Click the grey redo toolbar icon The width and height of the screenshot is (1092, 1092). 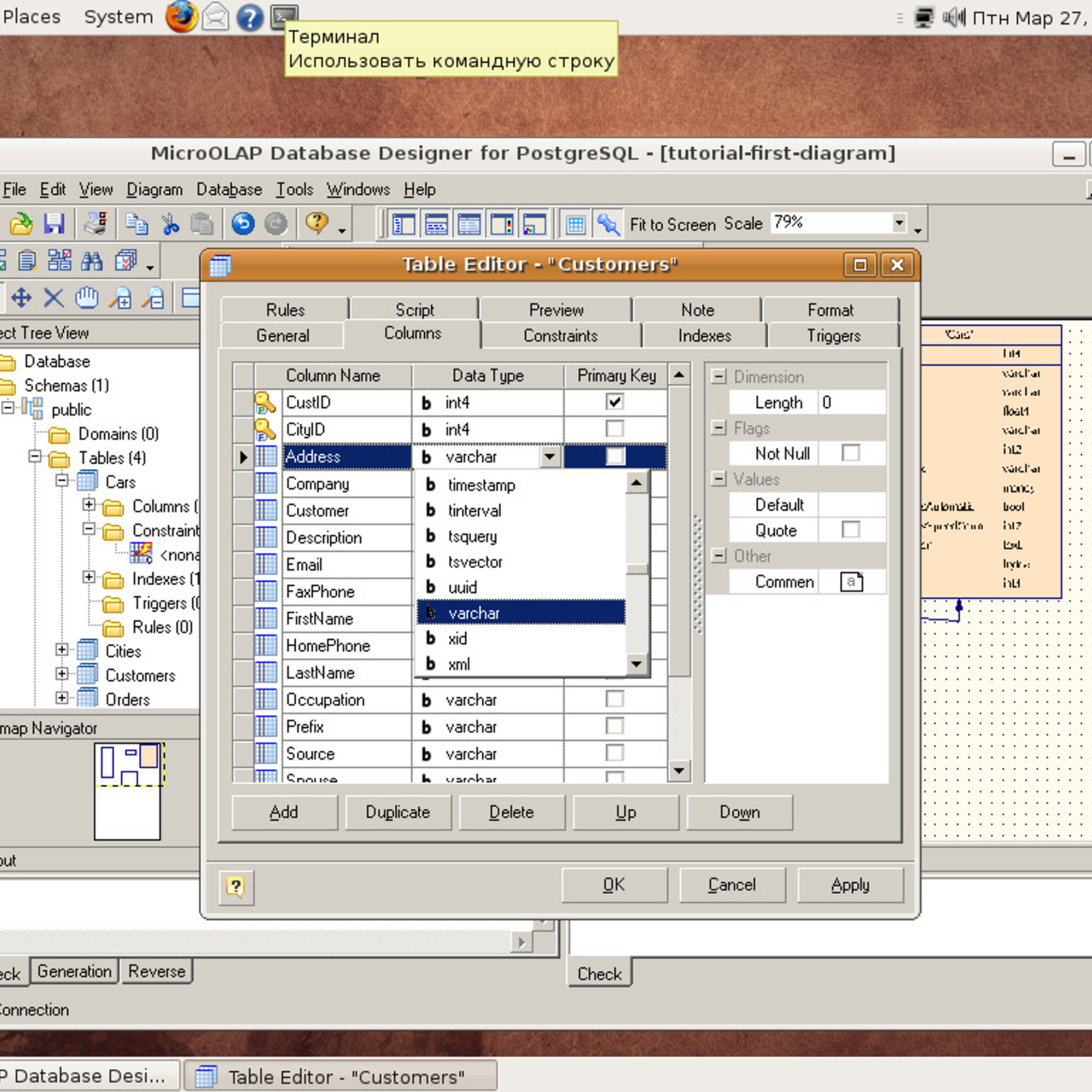276,224
